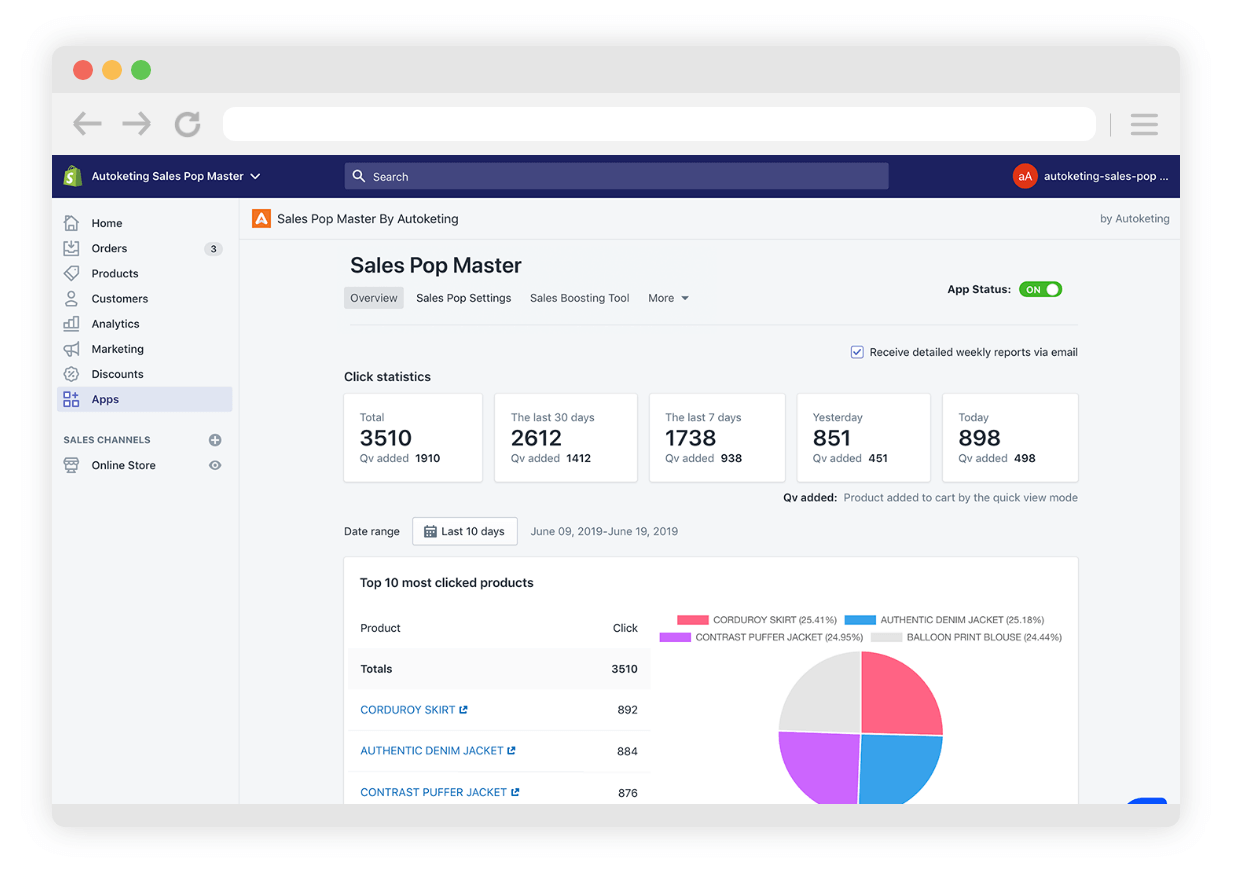Viewport: 1237px width, 869px height.
Task: Click the last 30 days 2612 card
Action: pos(566,437)
